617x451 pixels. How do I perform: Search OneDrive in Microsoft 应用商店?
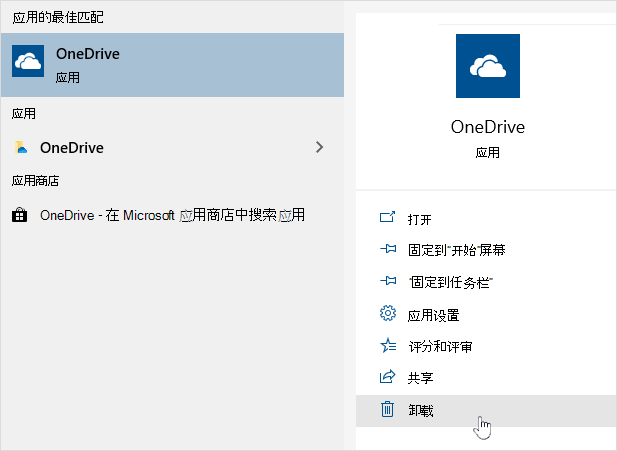(x=172, y=215)
